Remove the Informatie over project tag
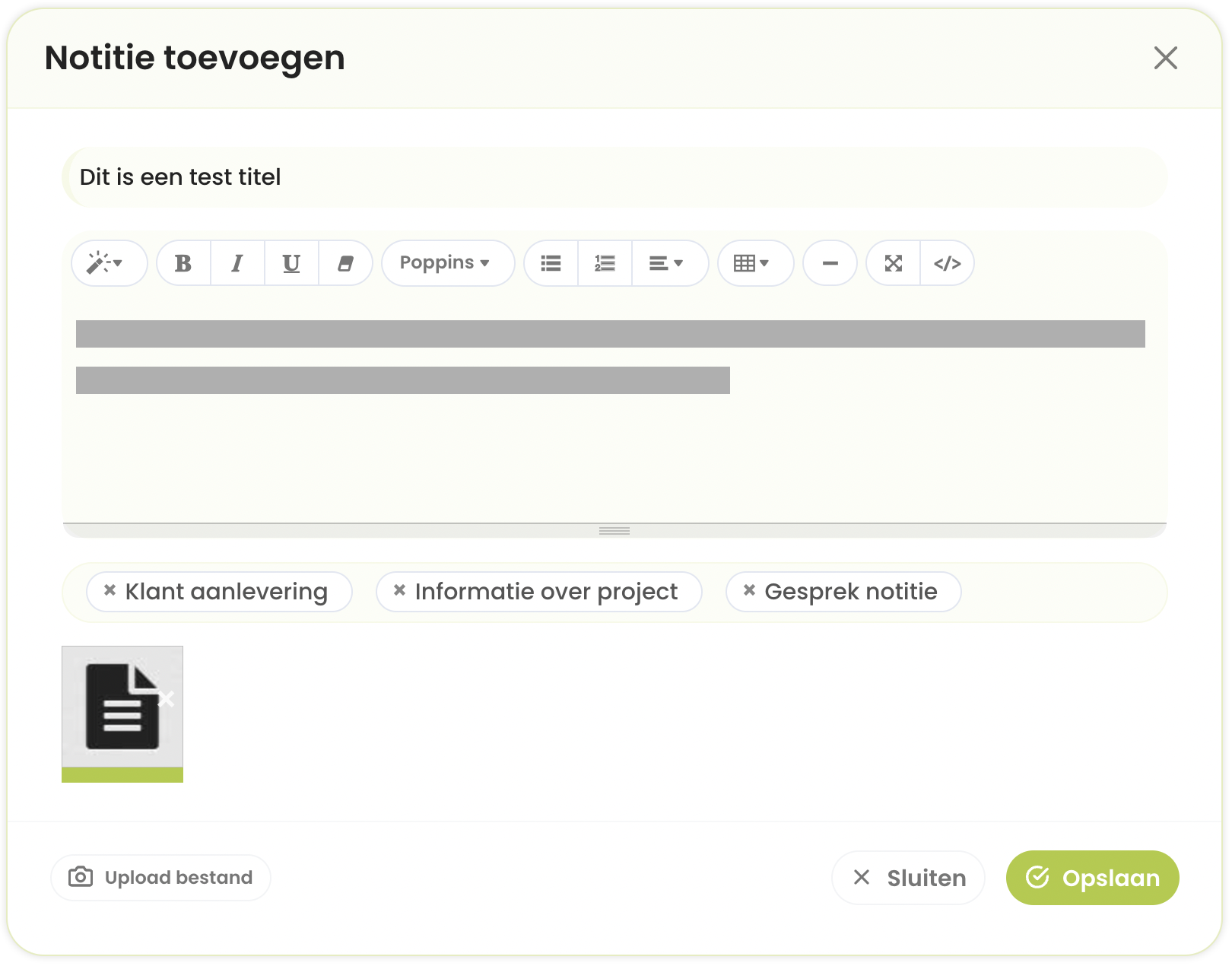This screenshot has height=966, width=1232. click(x=399, y=590)
